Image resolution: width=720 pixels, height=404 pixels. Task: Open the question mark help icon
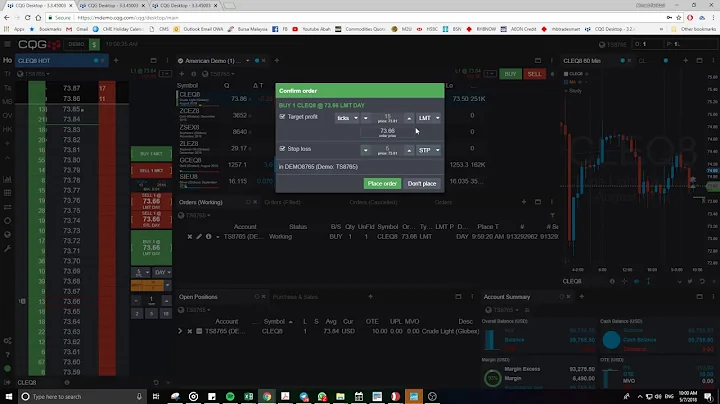(x=7, y=354)
